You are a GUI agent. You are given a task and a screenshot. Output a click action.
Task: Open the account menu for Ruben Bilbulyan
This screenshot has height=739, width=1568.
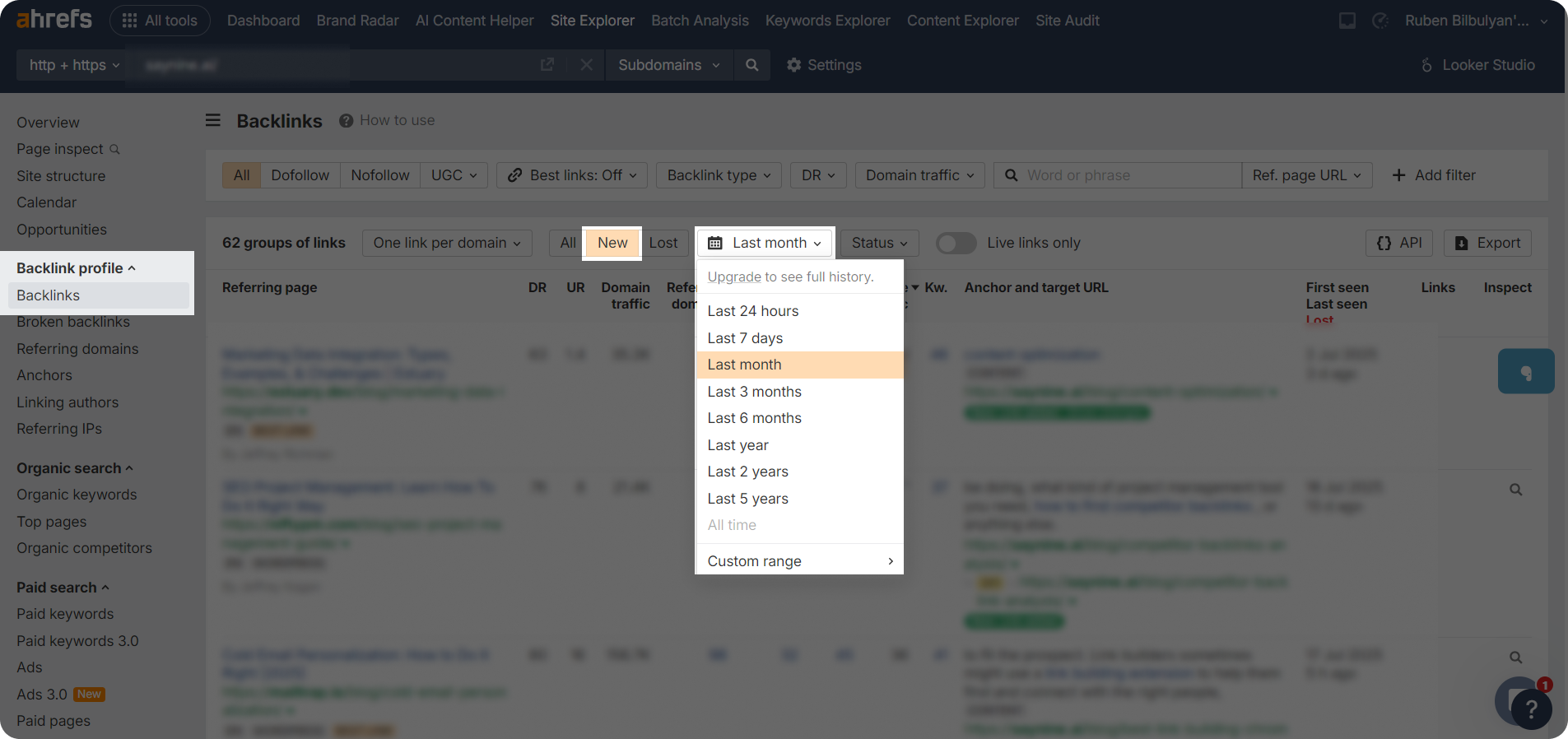click(1475, 21)
